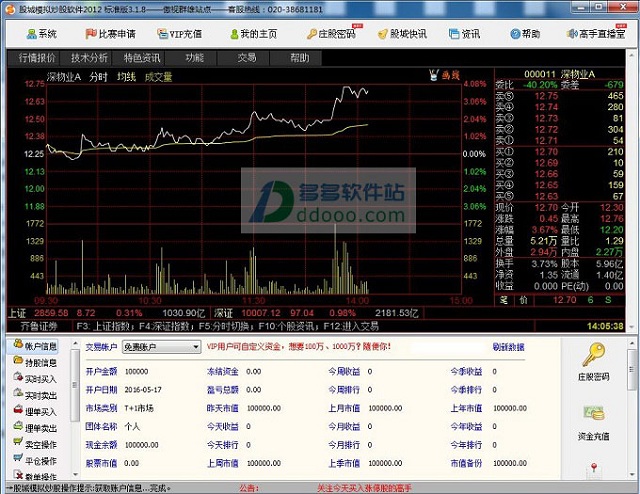Image resolution: width=640 pixels, height=494 pixels.
Task: Click sidebar scrollbar down arrow
Action: click(x=76, y=474)
